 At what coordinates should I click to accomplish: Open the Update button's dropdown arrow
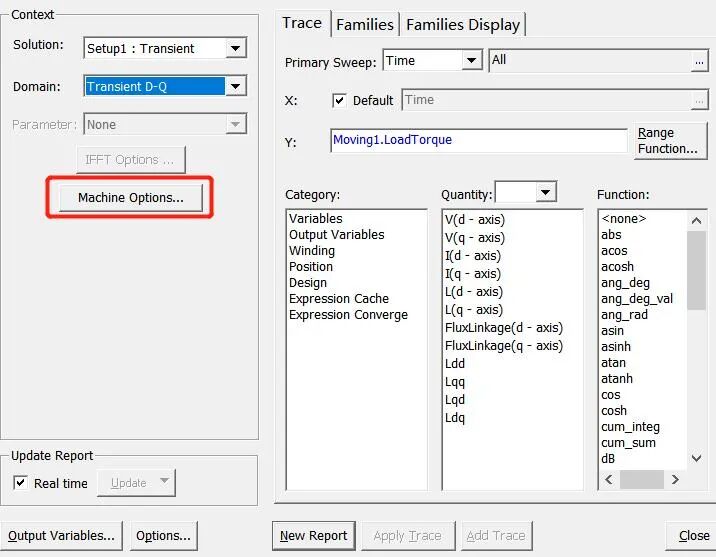pos(164,482)
